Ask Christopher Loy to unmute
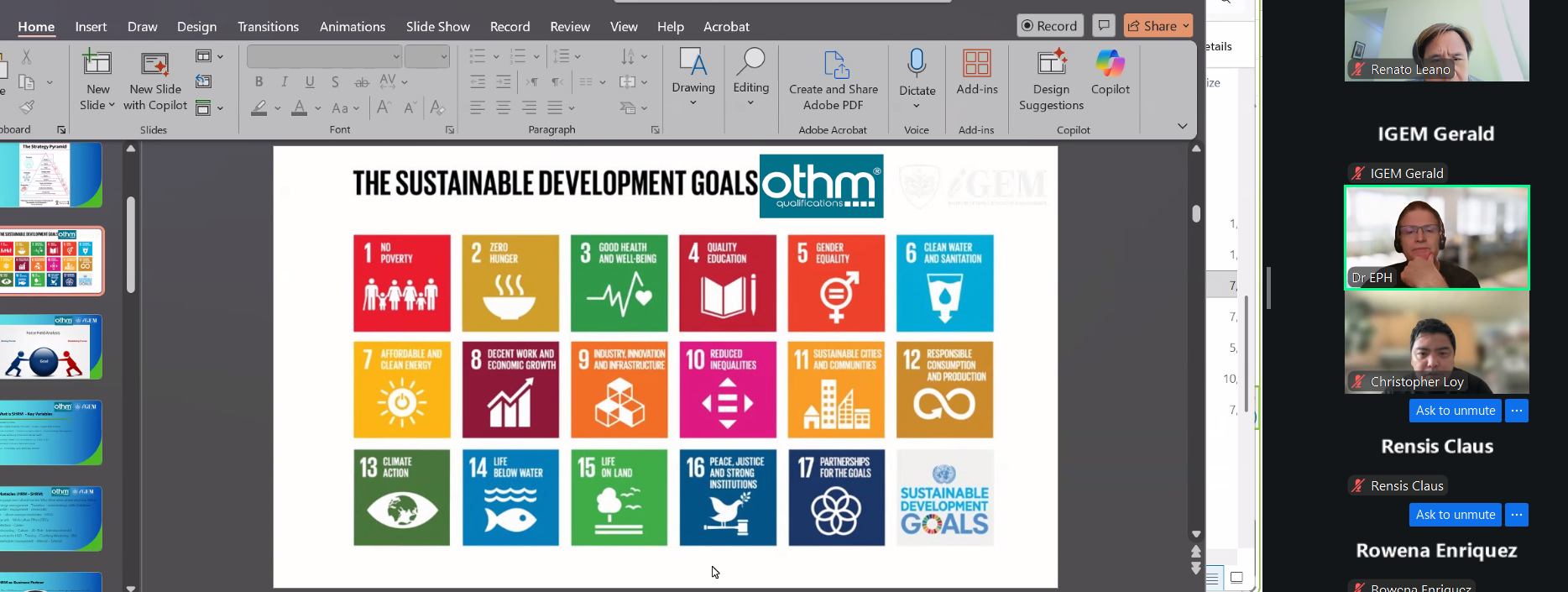1568x592 pixels. pyautogui.click(x=1455, y=411)
